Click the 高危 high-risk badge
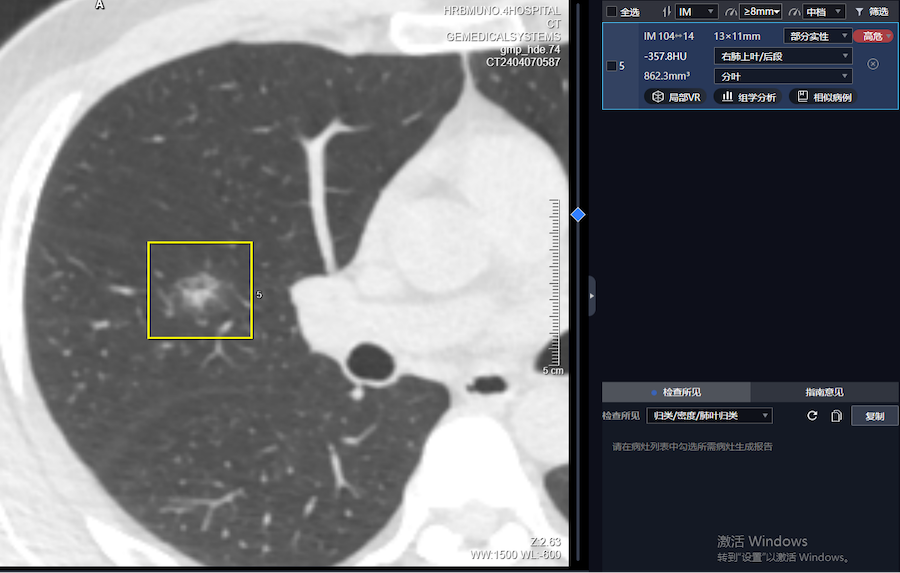The height and width of the screenshot is (573, 900). coord(873,36)
